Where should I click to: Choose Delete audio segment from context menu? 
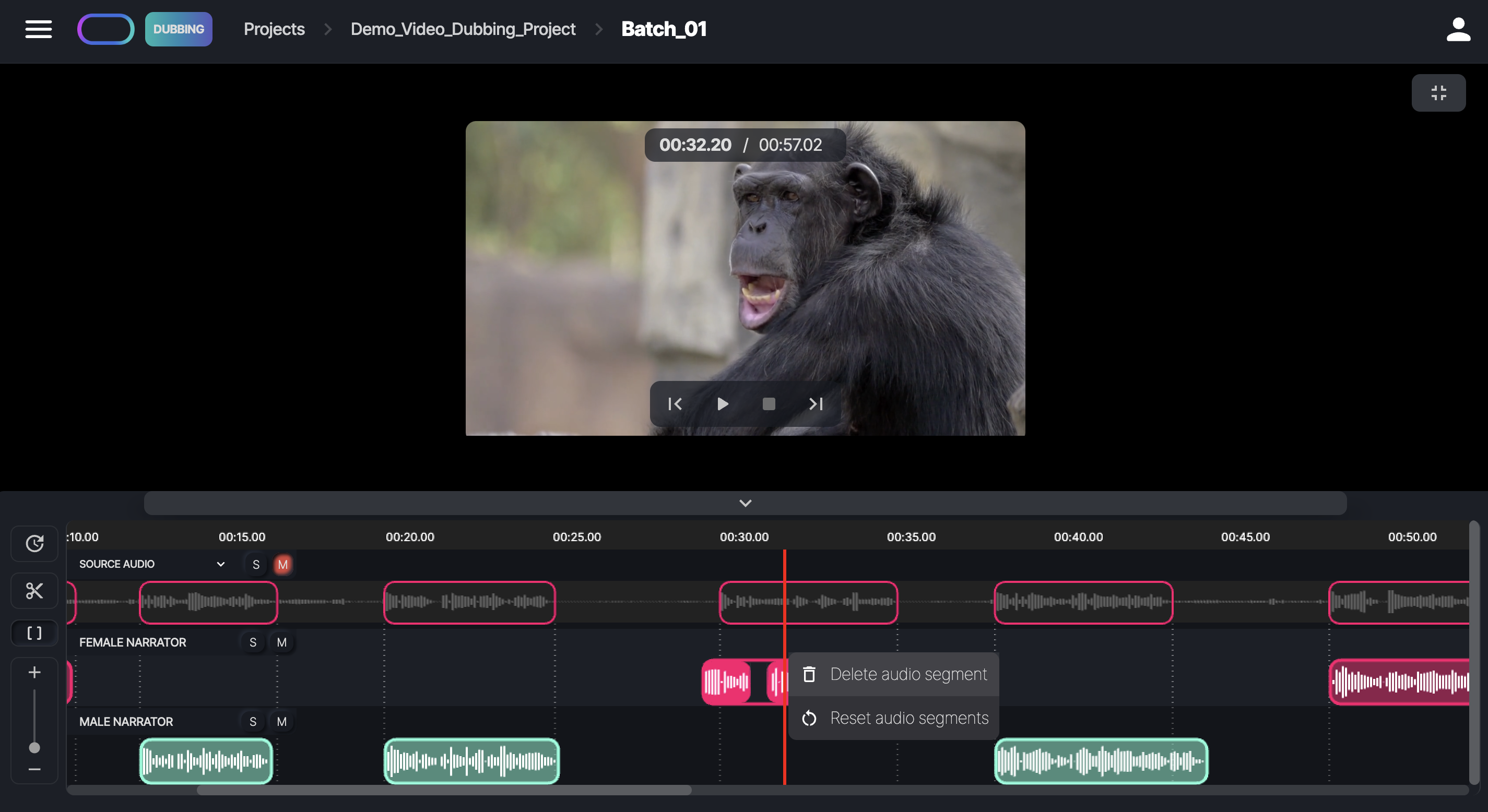click(894, 674)
